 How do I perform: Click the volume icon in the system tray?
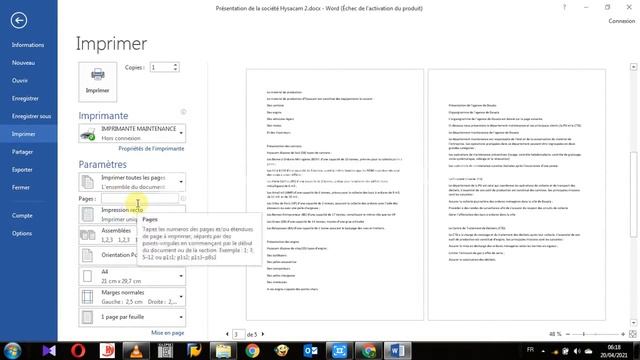pyautogui.click(x=577, y=351)
